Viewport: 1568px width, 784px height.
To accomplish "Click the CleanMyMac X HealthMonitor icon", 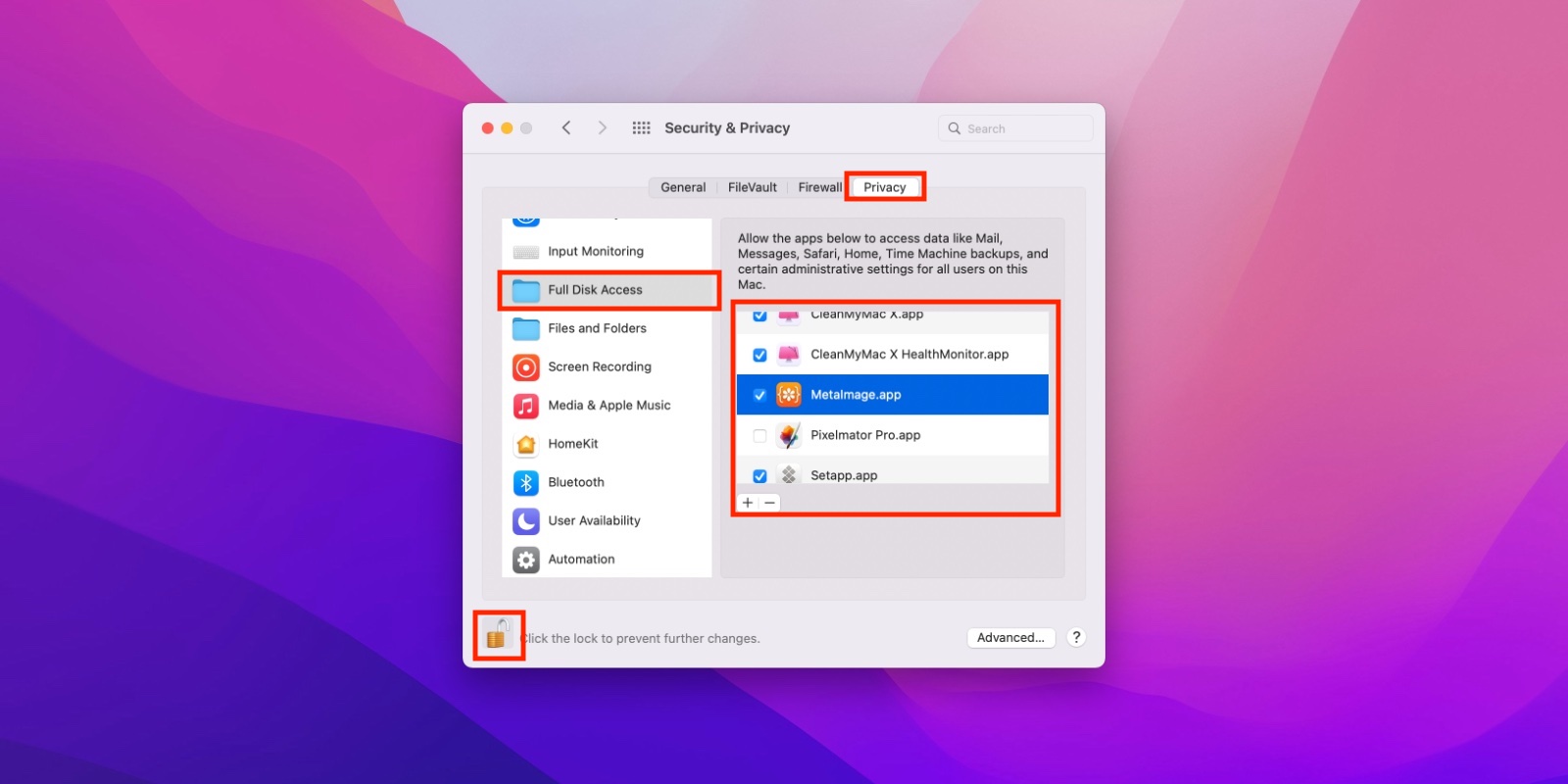I will pos(789,355).
